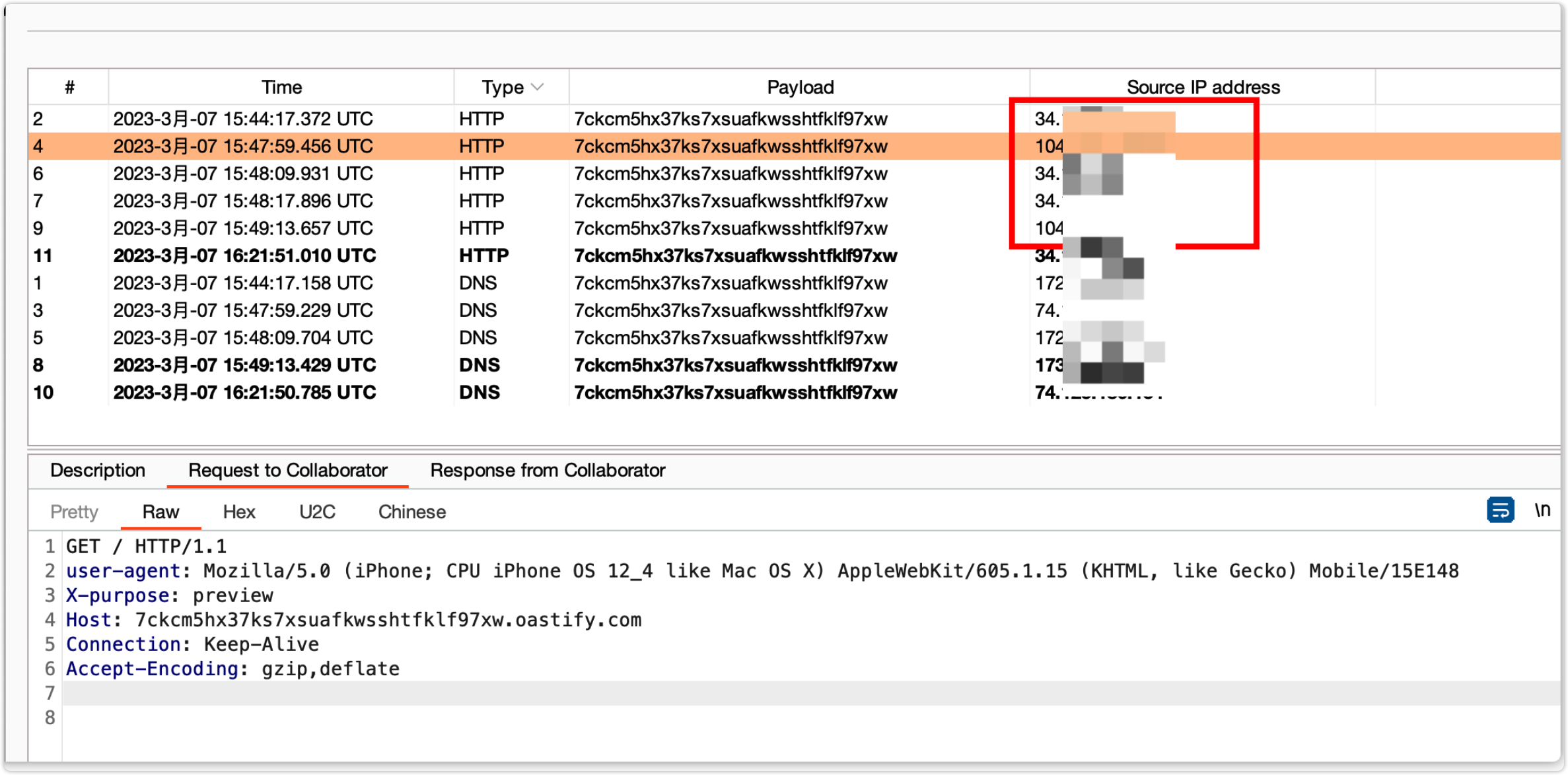The image size is (1568, 775).
Task: Click the source IP cell of row 10
Action: (x=1203, y=393)
